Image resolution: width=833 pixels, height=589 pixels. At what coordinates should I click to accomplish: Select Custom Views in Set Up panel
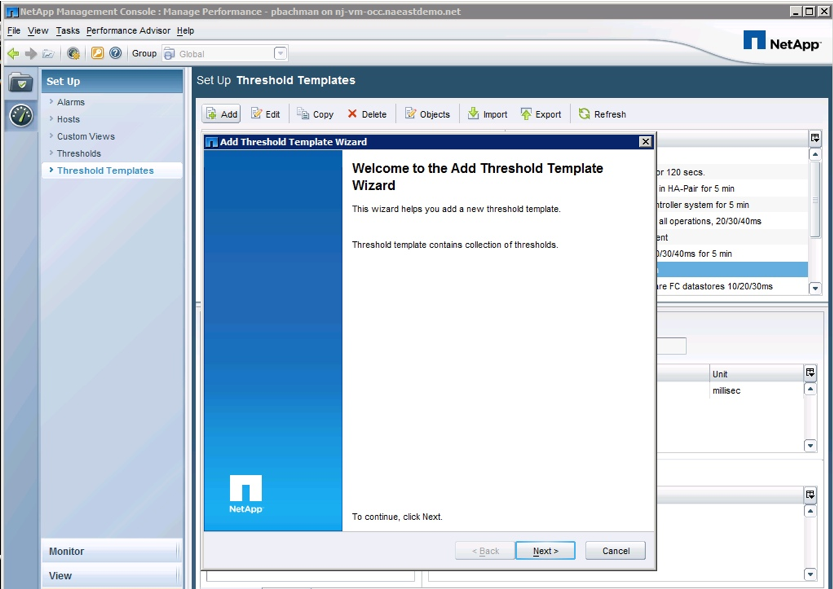click(86, 136)
